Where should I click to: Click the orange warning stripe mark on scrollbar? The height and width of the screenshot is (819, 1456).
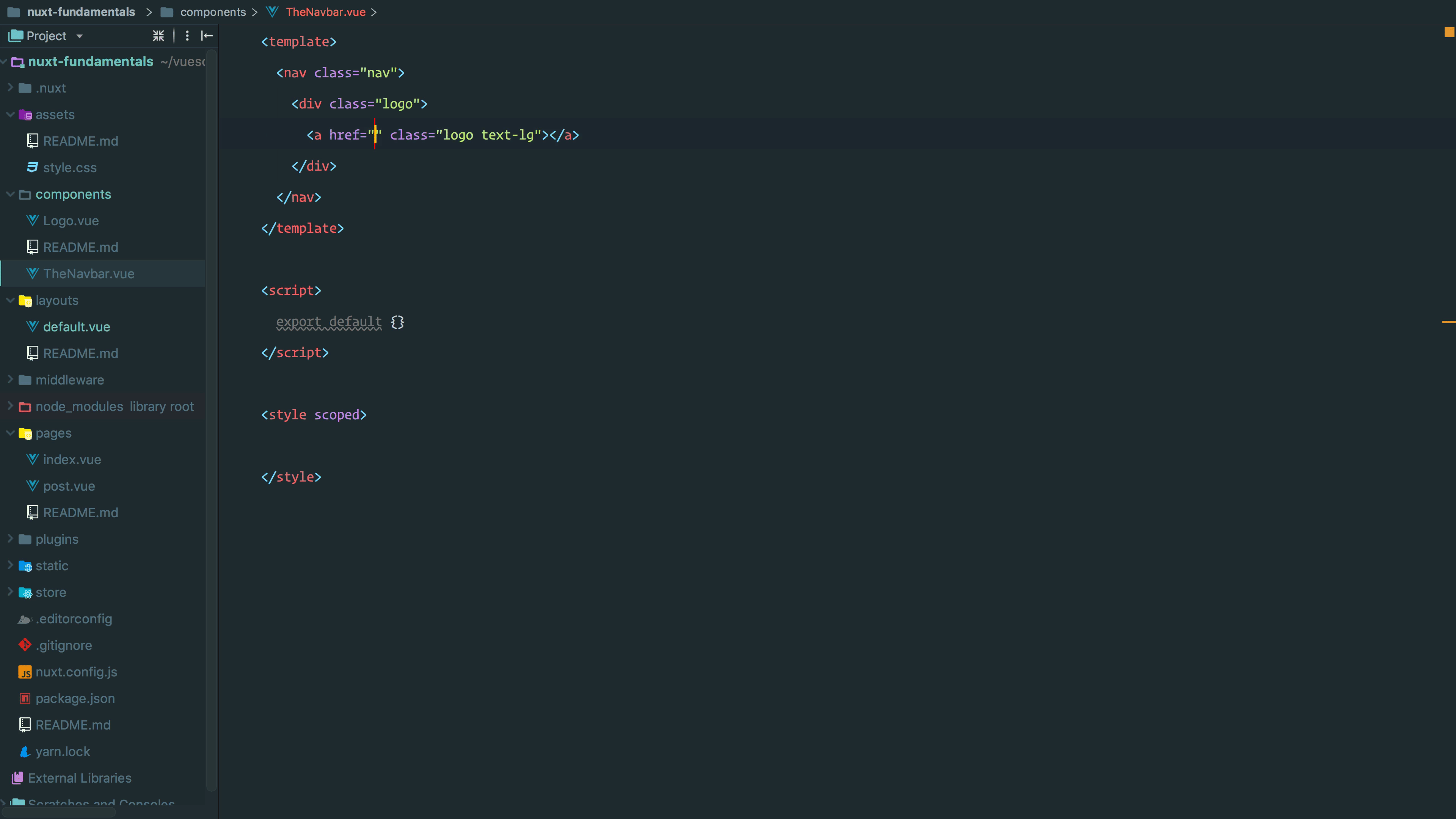click(x=1449, y=322)
